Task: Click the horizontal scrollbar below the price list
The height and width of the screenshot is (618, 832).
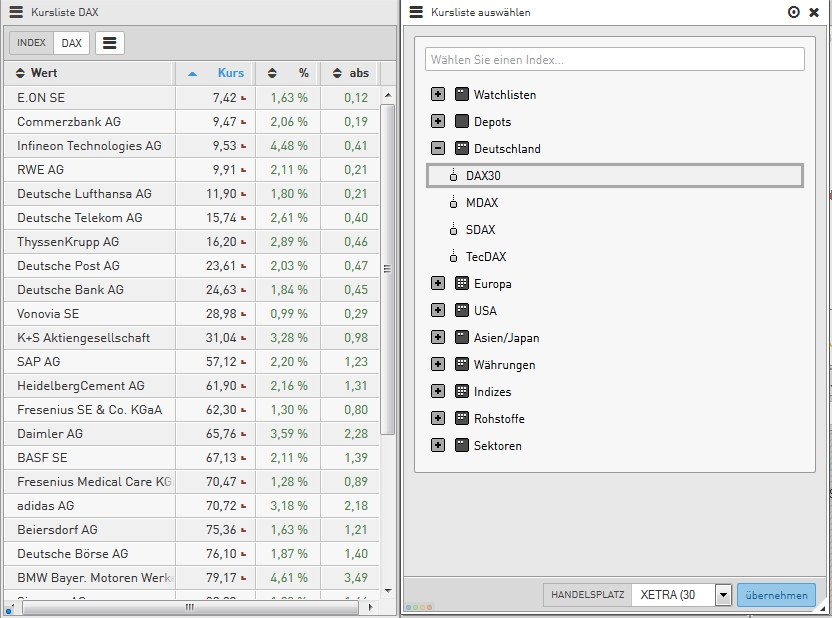Action: pos(188,607)
